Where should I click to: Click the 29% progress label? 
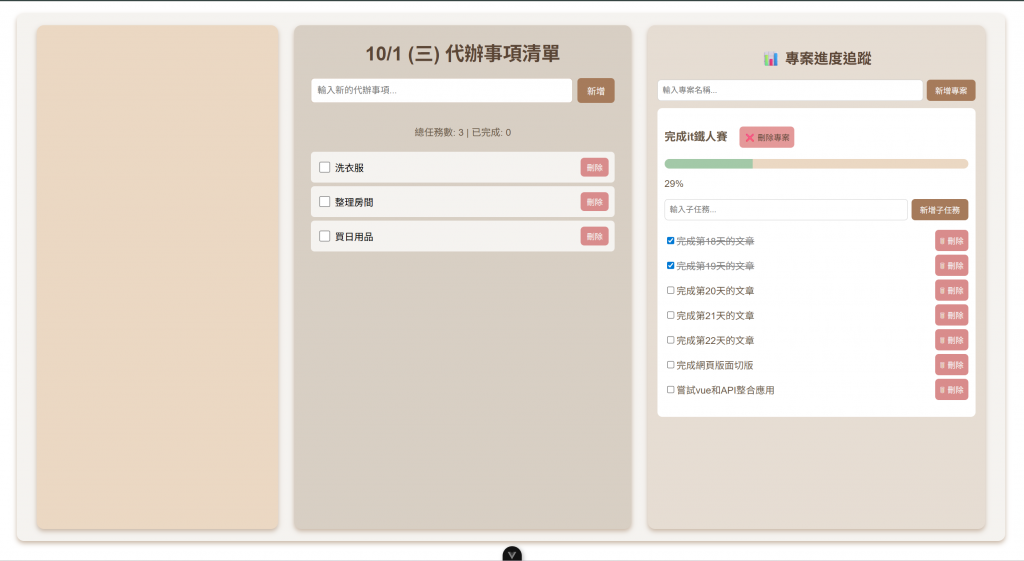tap(674, 184)
